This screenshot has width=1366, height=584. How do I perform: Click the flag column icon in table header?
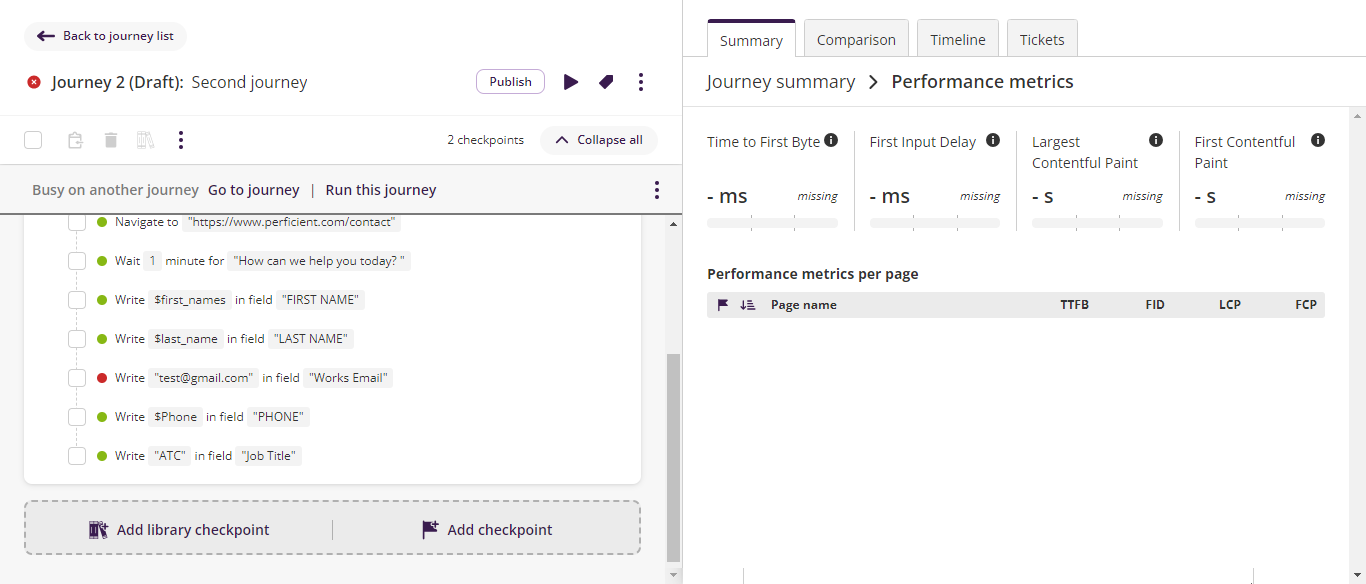point(723,305)
